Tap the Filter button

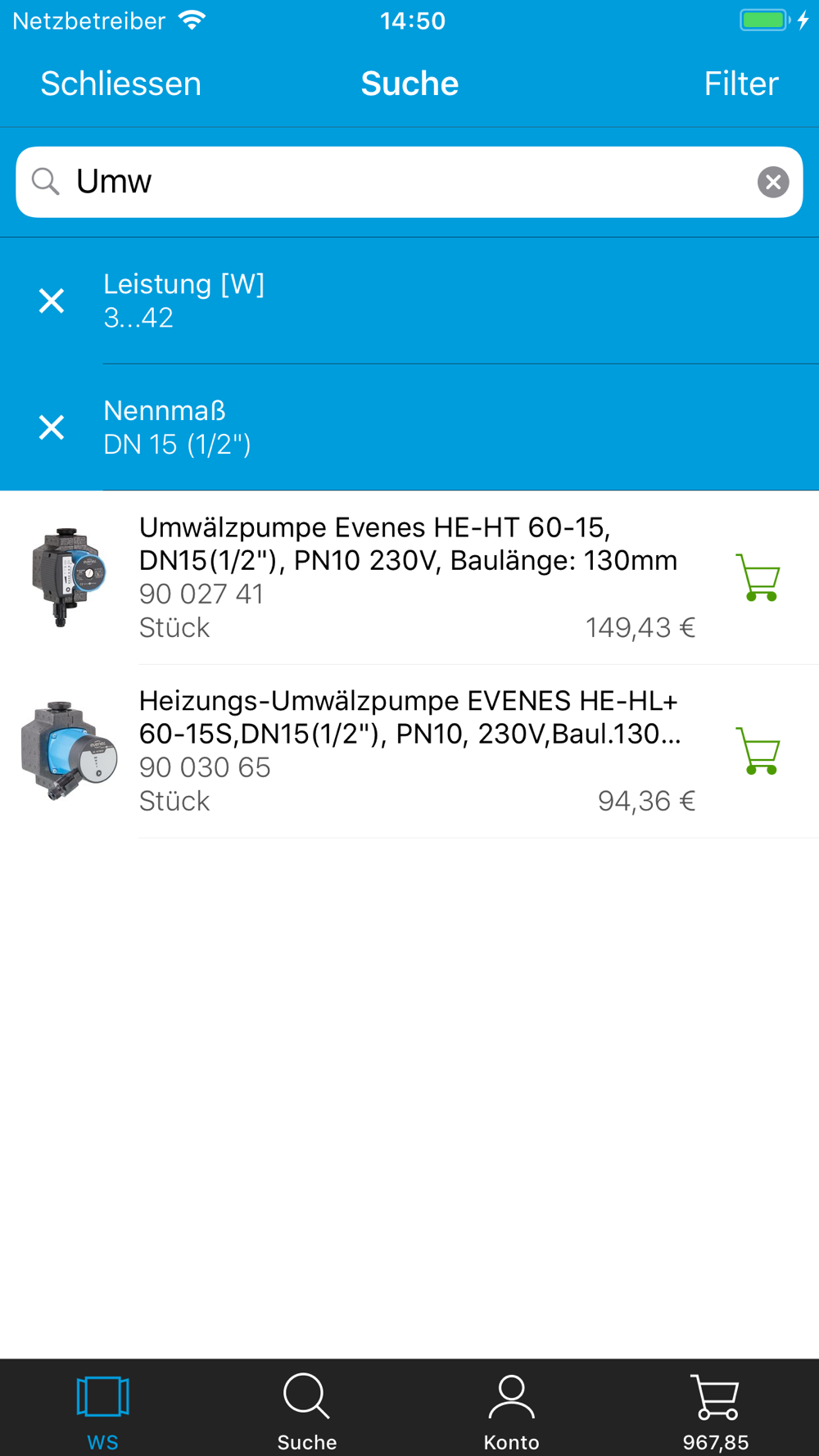click(x=741, y=84)
